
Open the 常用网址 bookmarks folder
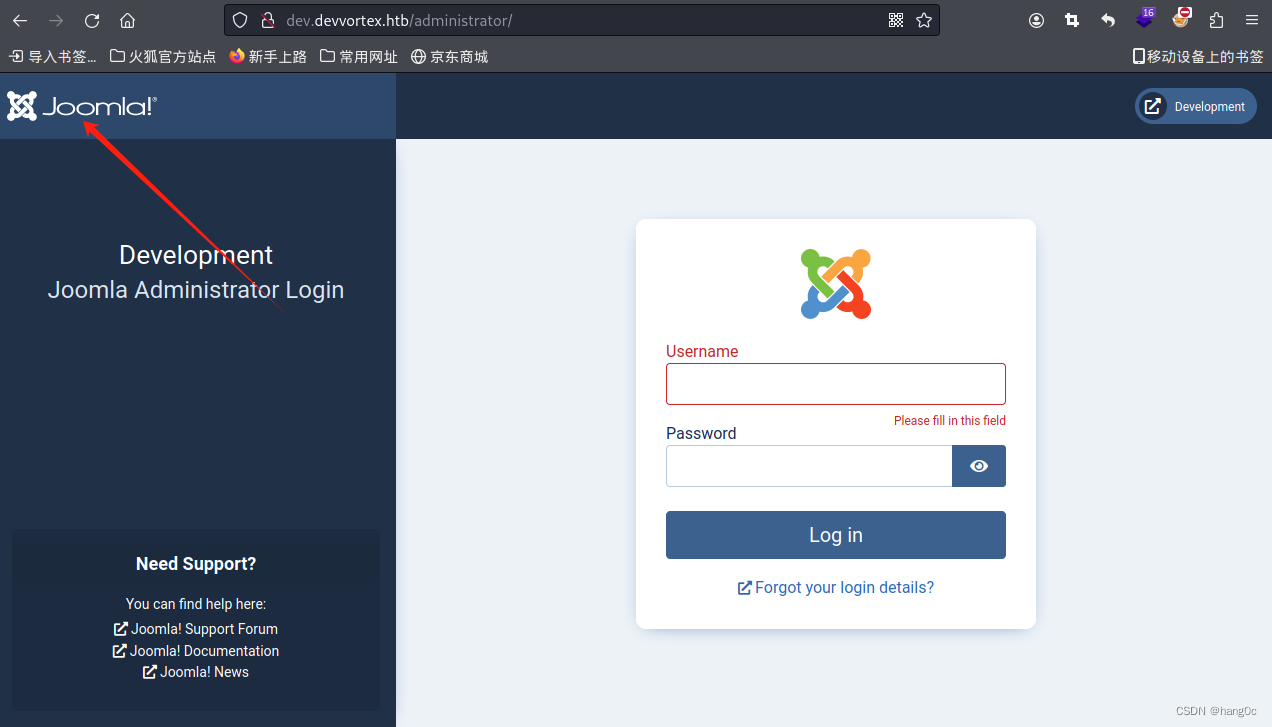click(x=359, y=57)
